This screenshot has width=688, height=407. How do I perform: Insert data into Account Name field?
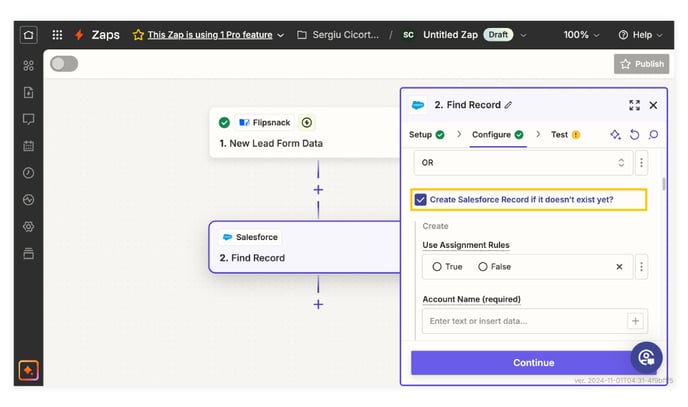pyautogui.click(x=635, y=321)
